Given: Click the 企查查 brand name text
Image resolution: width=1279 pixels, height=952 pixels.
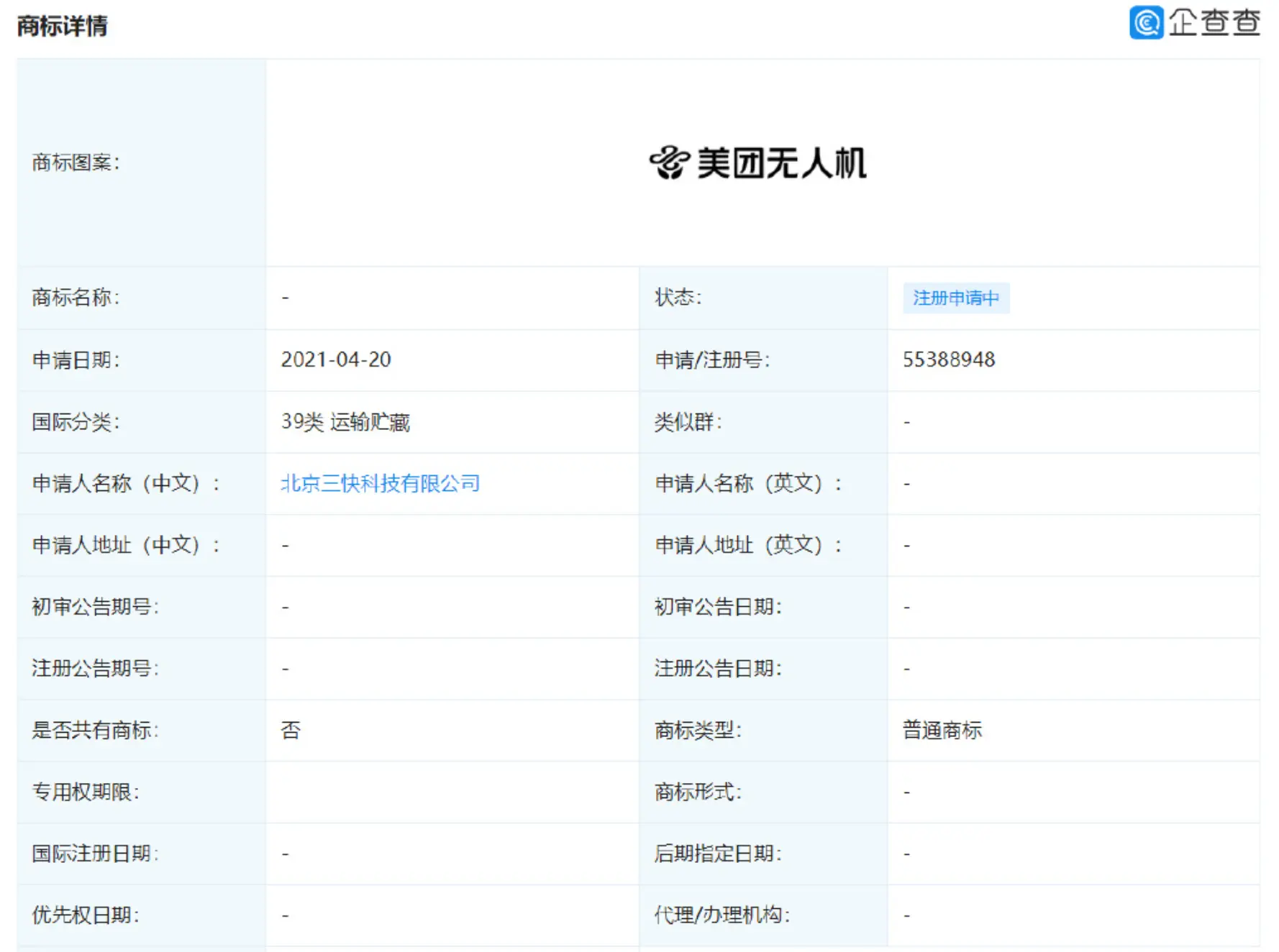Looking at the screenshot, I should click(1214, 22).
